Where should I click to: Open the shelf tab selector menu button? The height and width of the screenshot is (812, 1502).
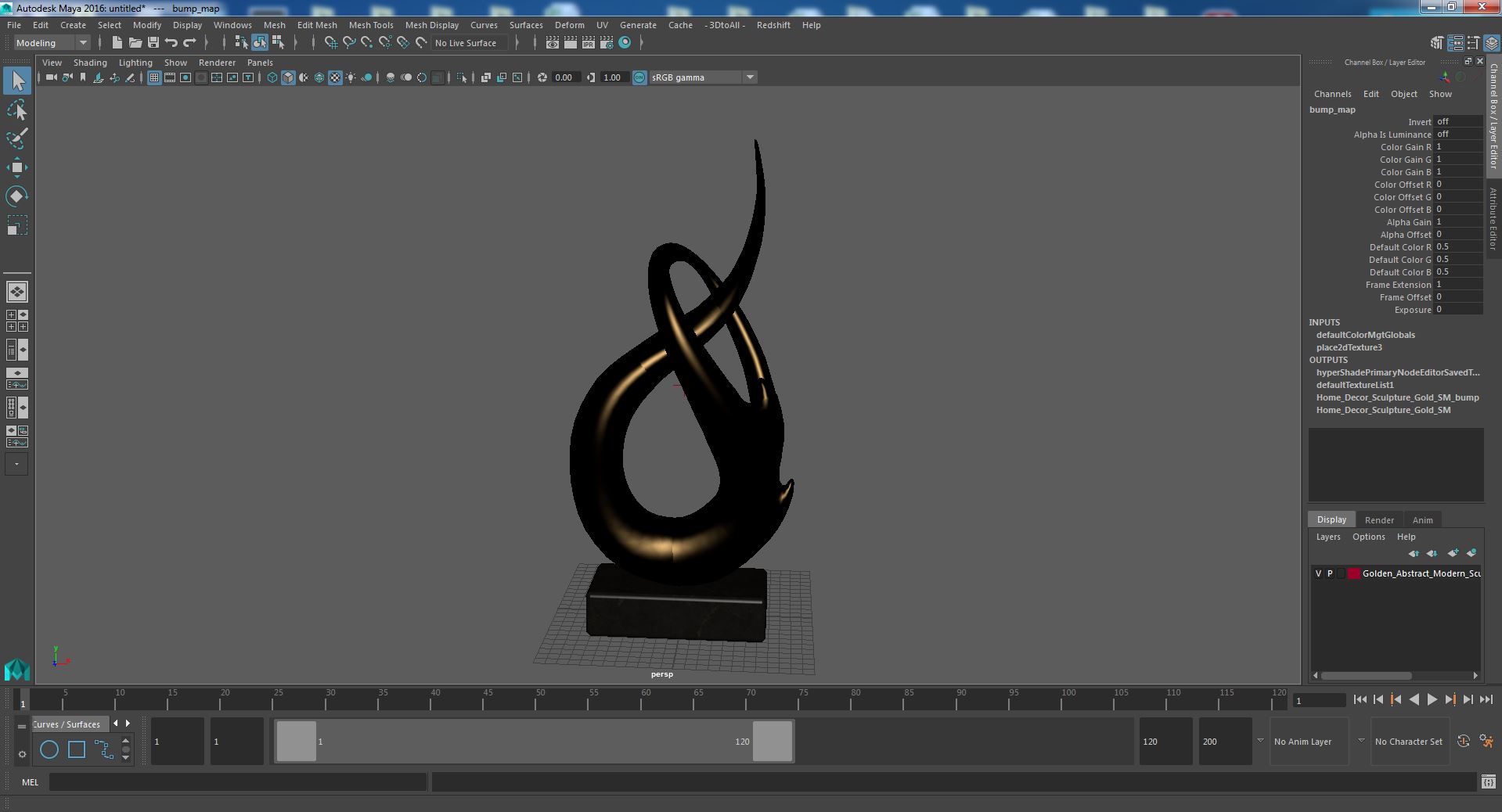click(x=22, y=726)
